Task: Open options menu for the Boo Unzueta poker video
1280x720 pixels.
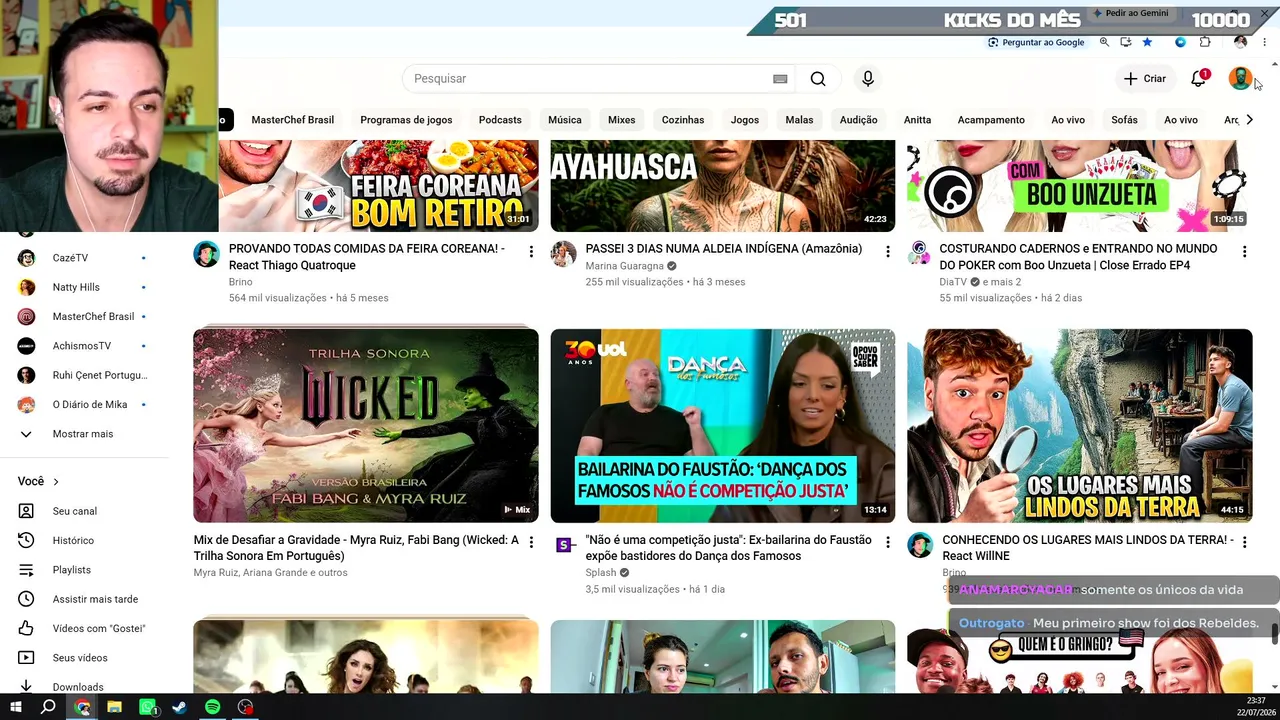Action: (x=1245, y=252)
